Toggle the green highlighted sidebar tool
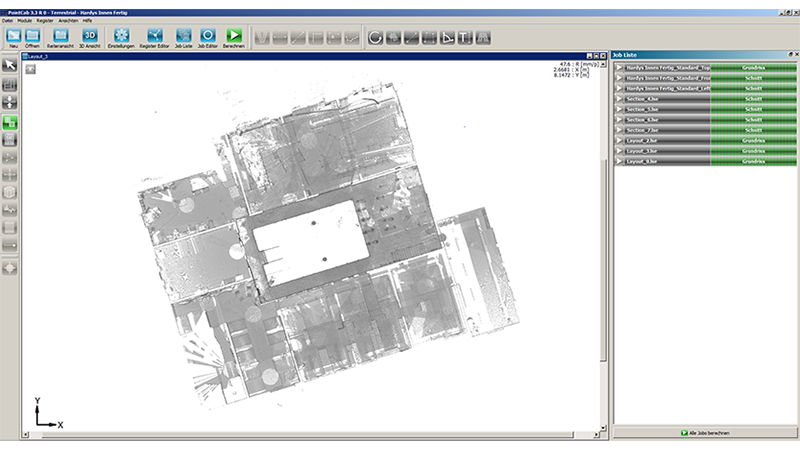This screenshot has height=450, width=800. tap(10, 122)
